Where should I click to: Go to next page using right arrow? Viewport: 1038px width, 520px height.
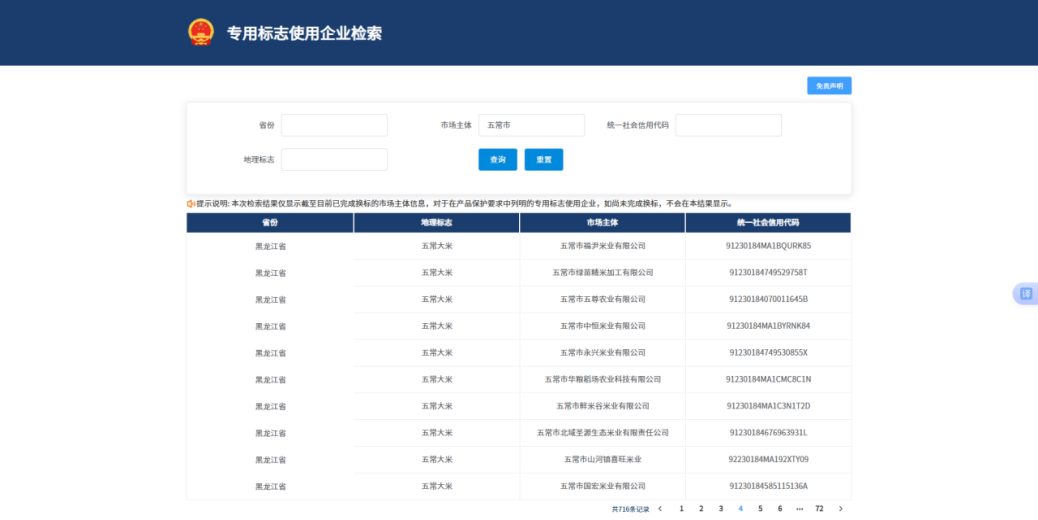click(840, 509)
